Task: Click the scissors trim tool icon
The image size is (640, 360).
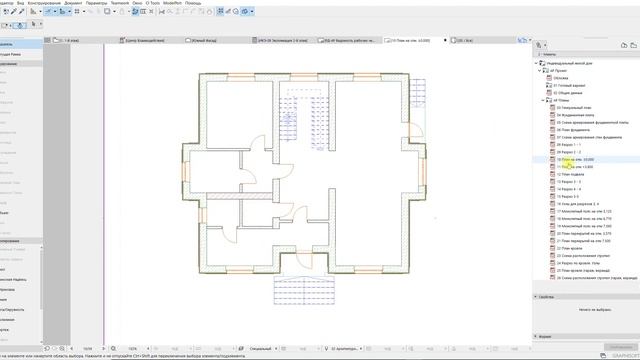Action: (162, 11)
